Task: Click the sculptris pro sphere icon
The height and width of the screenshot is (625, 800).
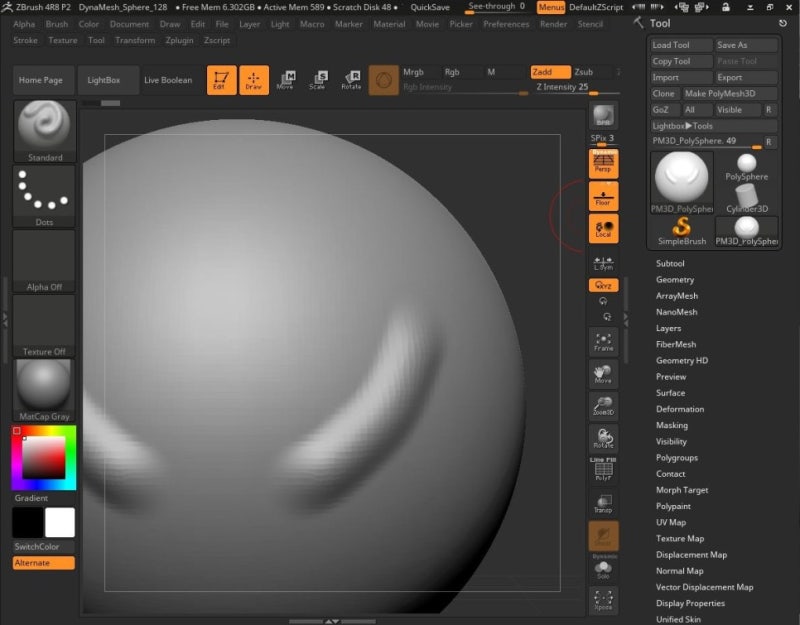Action: (384, 80)
